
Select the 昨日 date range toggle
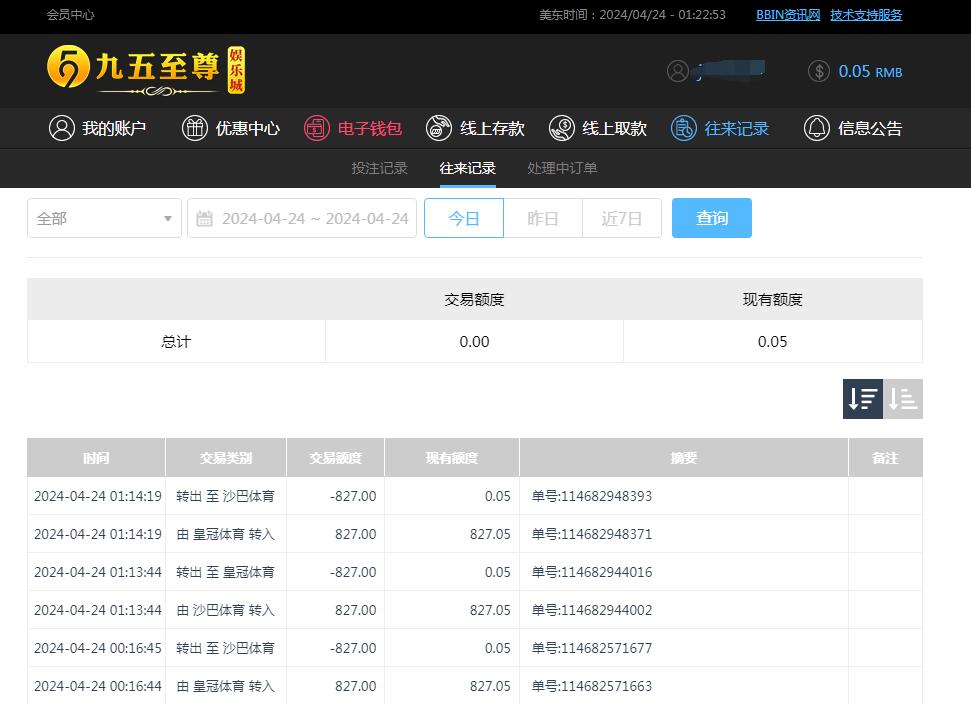(543, 218)
